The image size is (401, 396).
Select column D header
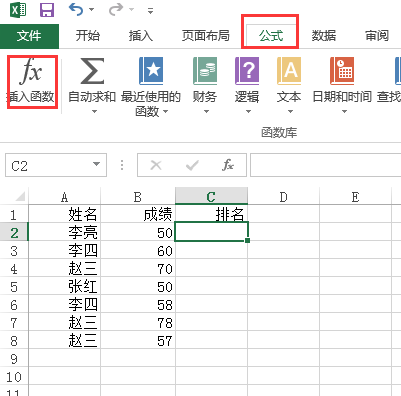[283, 197]
